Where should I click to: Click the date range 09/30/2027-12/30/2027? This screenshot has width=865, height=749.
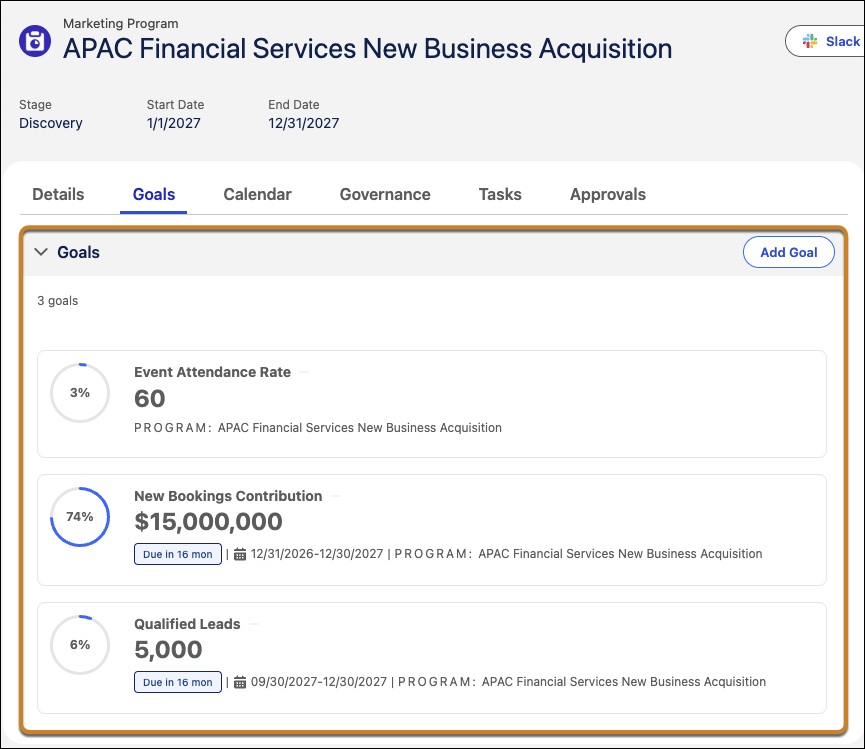[319, 682]
